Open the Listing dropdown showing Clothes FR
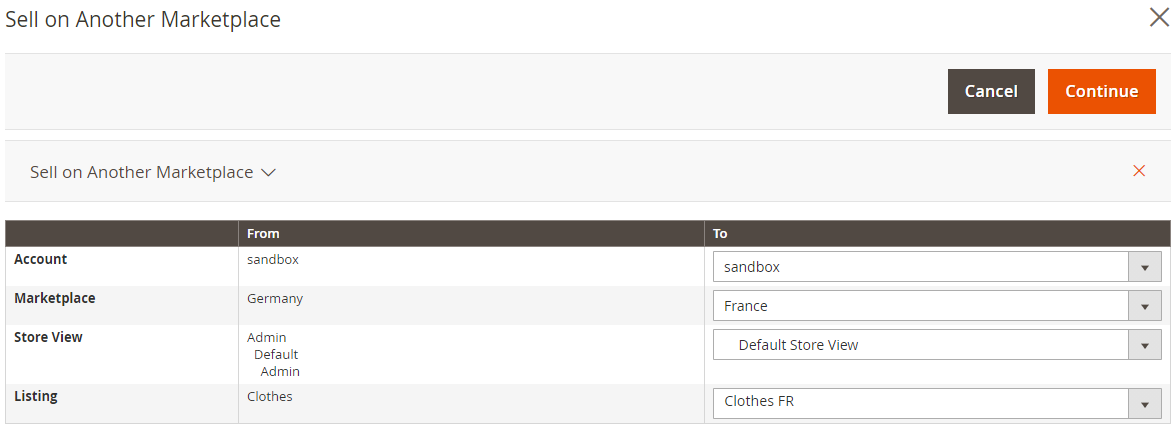Screen dimensions: 1176x434 (x=920, y=402)
